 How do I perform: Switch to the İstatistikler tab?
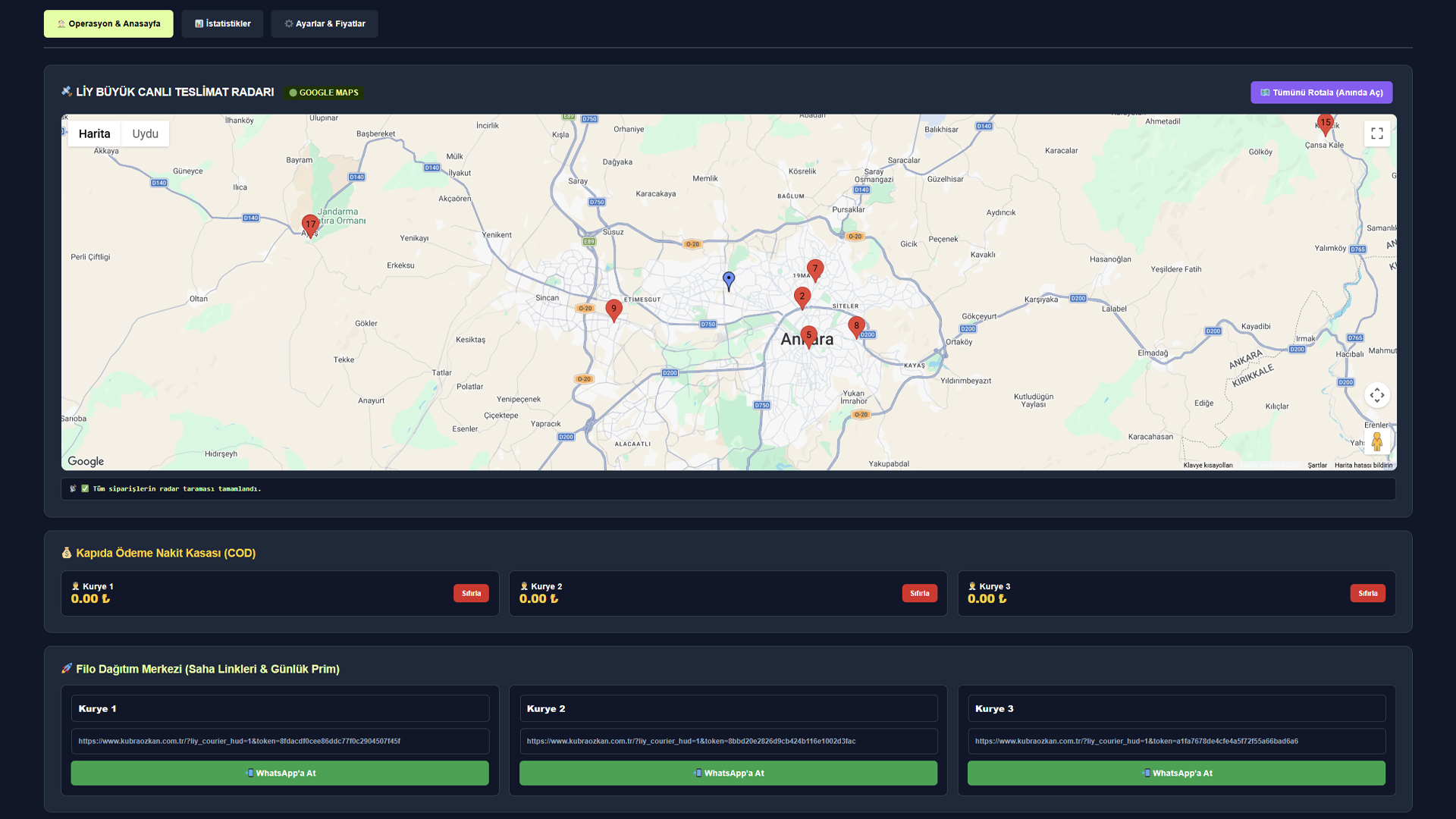222,24
